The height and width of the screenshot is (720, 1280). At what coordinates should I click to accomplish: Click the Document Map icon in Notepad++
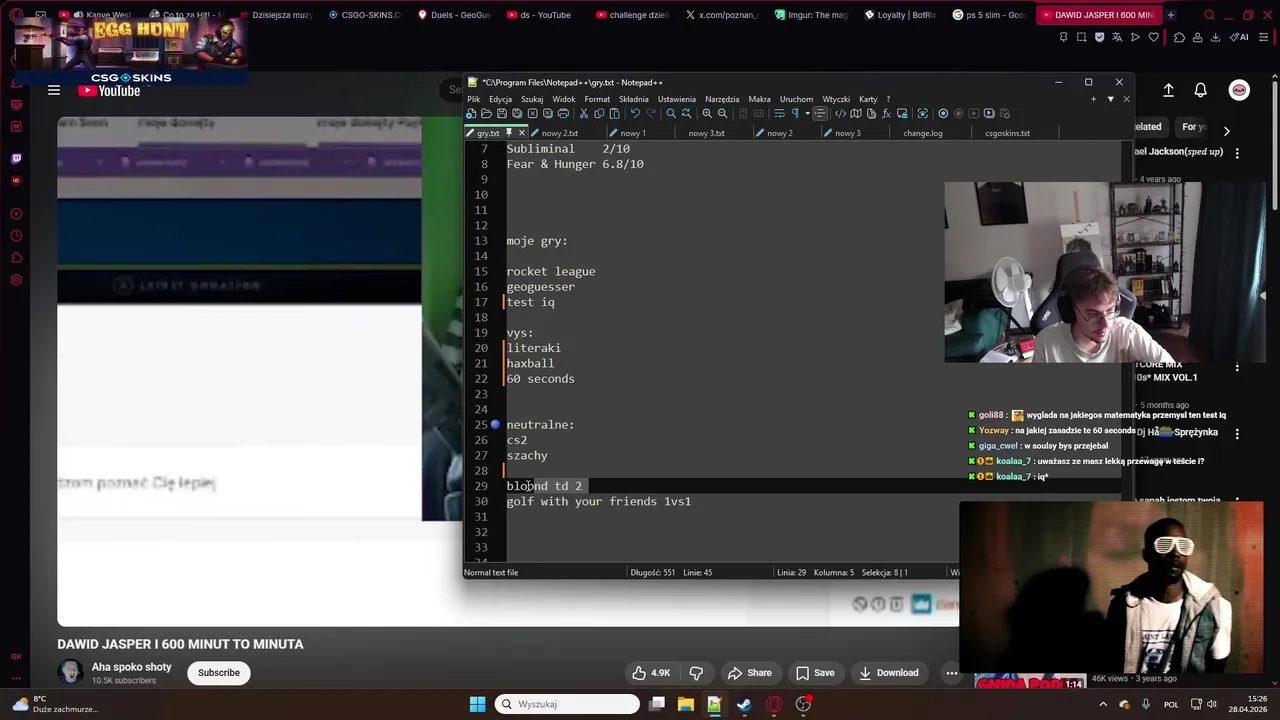point(856,113)
